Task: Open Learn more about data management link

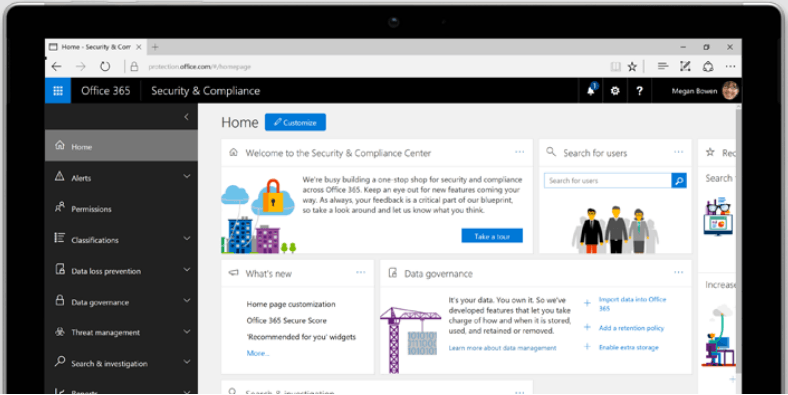Action: 503,348
